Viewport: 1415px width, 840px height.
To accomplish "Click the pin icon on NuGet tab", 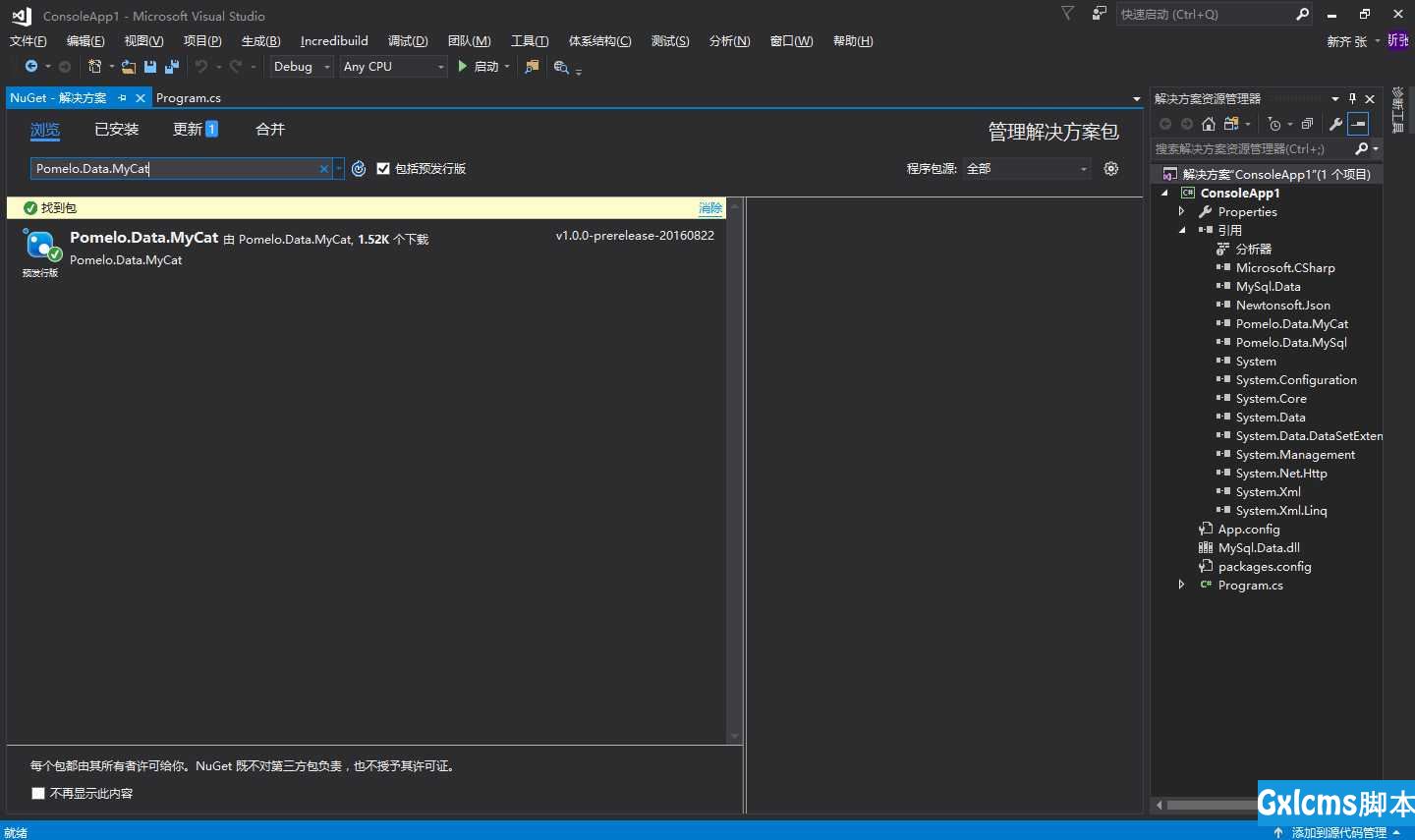I will coord(123,98).
